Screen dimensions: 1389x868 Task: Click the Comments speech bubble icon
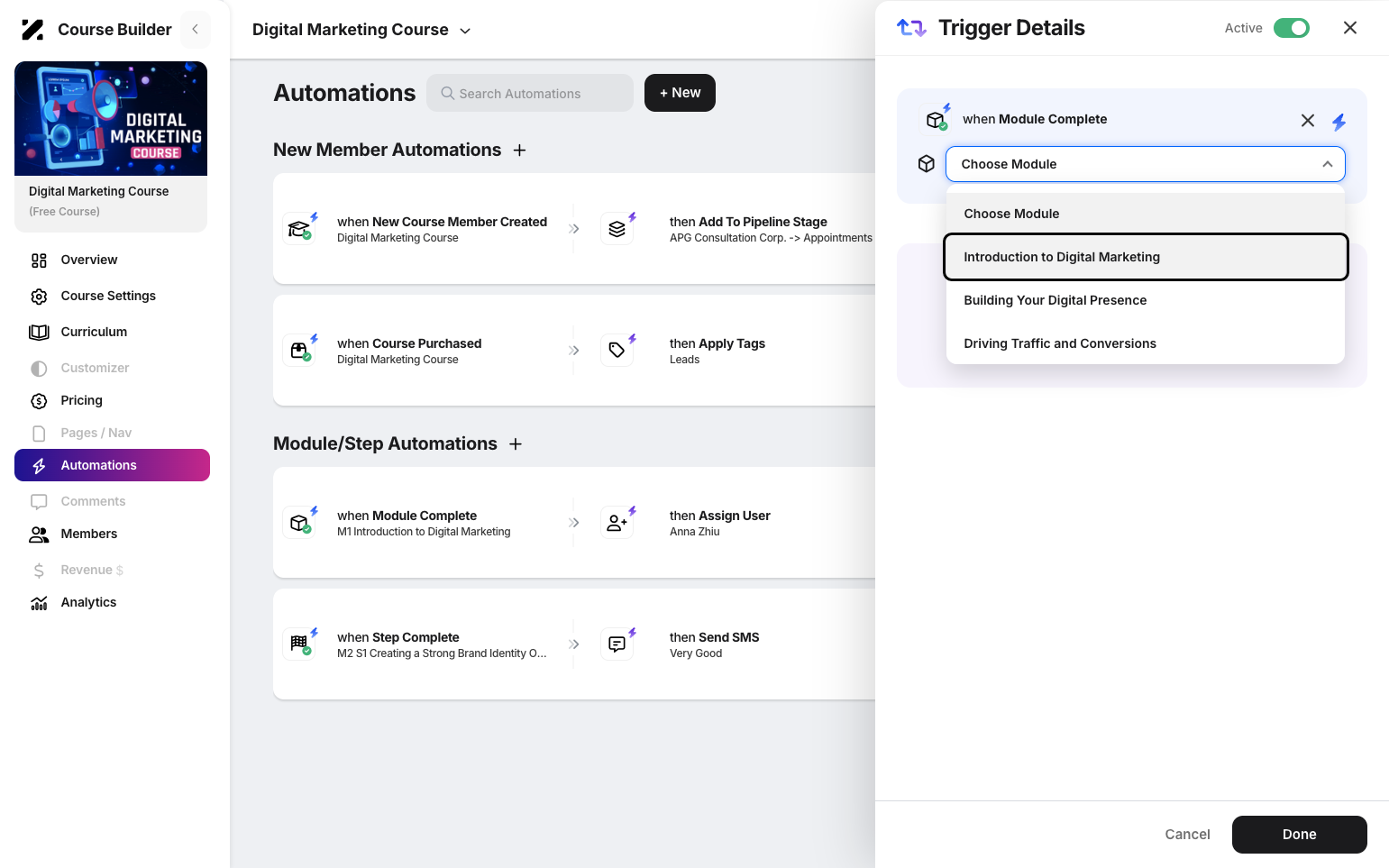tap(39, 502)
